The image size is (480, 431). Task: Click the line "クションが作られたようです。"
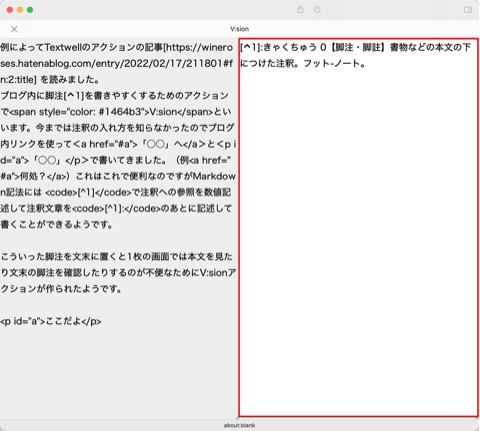coord(61,289)
